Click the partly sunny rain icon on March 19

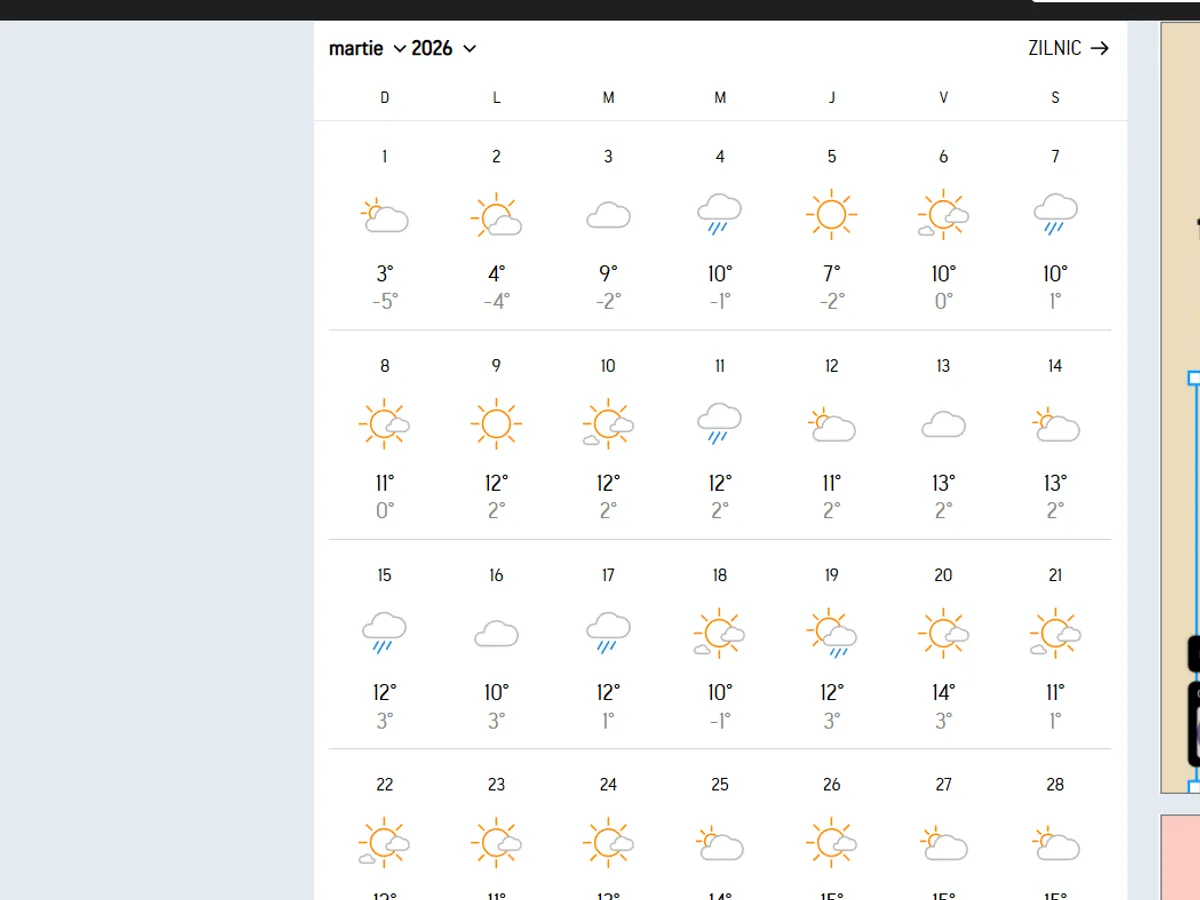[x=831, y=631]
